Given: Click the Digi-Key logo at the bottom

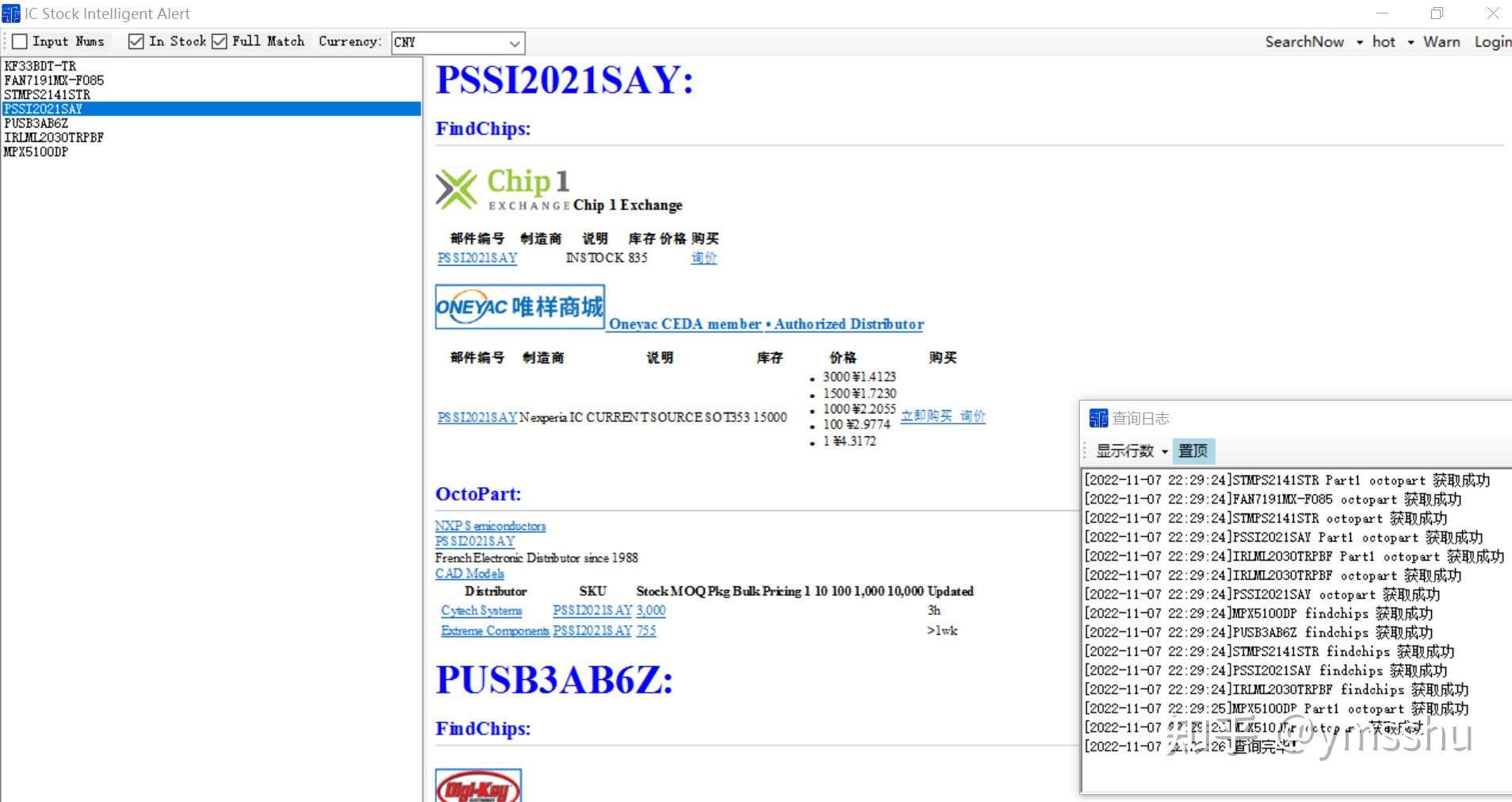Looking at the screenshot, I should (x=477, y=788).
